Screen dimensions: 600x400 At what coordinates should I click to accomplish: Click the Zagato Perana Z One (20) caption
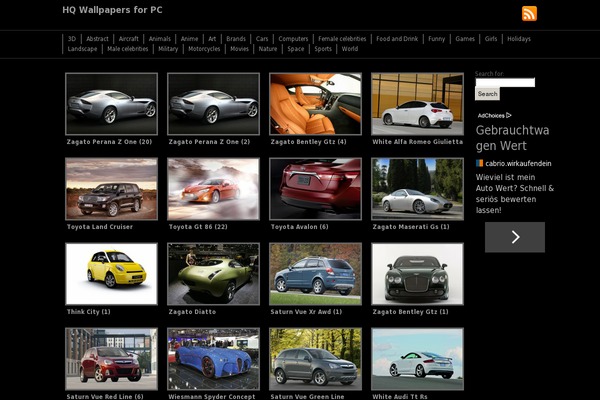point(109,142)
